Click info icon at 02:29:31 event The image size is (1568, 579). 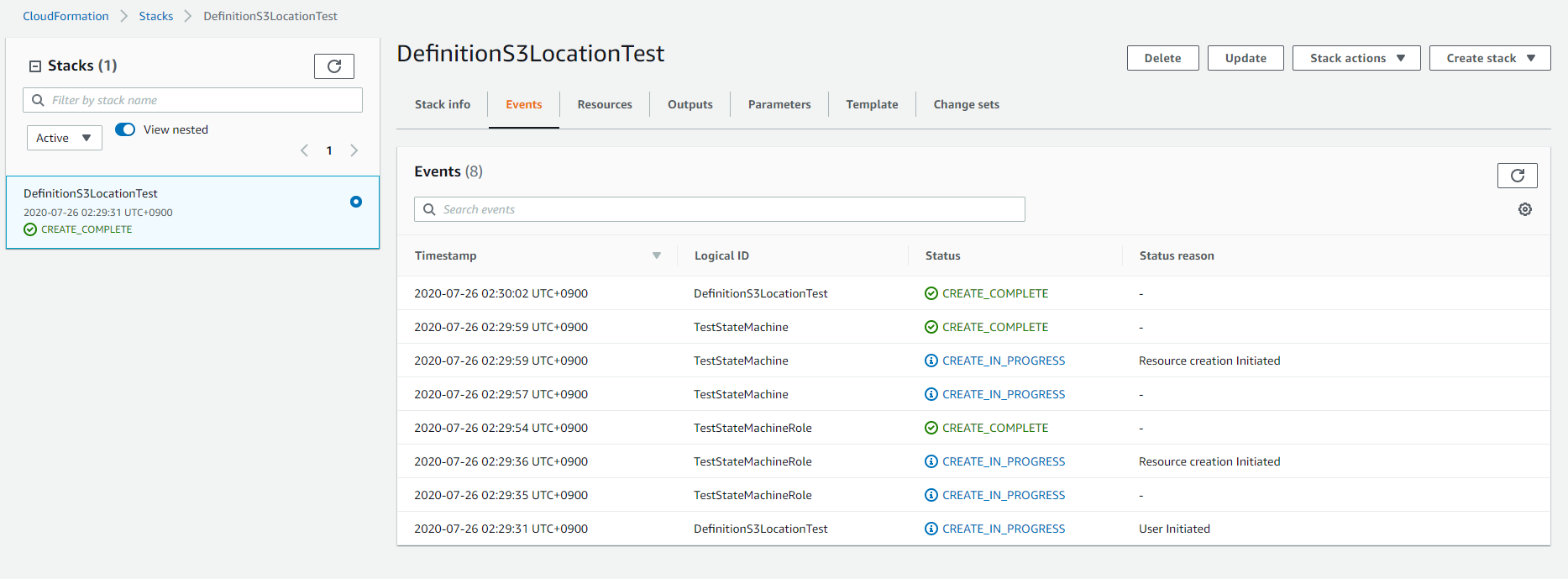coord(931,529)
